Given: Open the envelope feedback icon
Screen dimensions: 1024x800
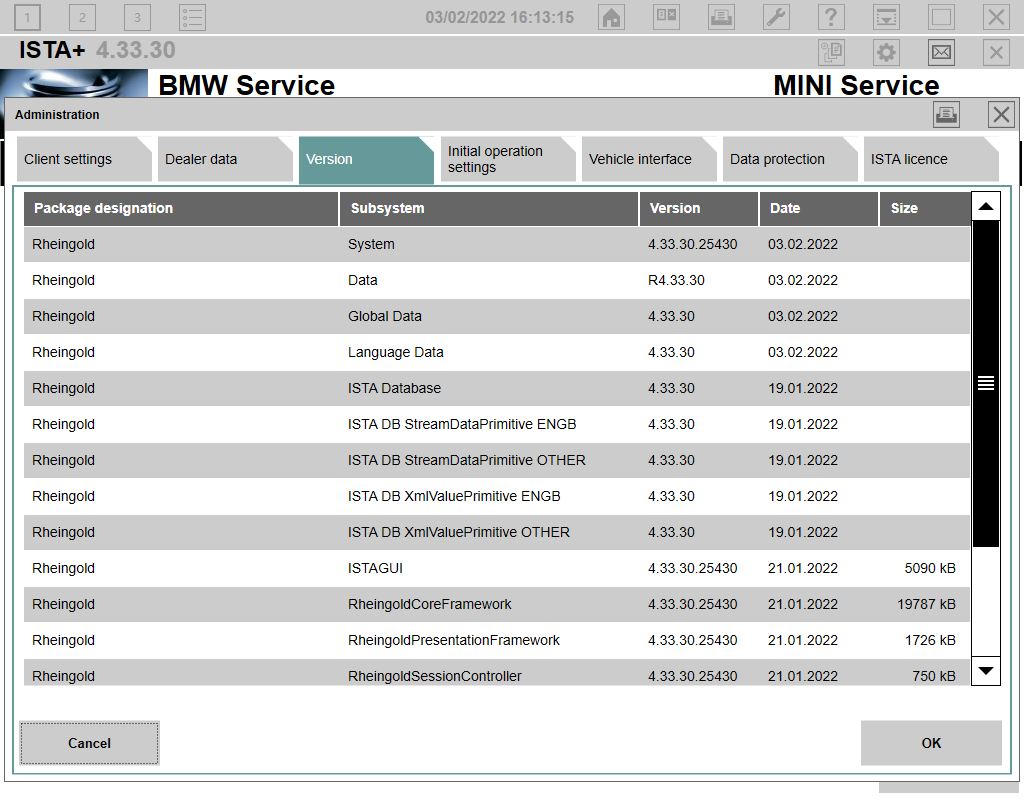Looking at the screenshot, I should (x=941, y=52).
